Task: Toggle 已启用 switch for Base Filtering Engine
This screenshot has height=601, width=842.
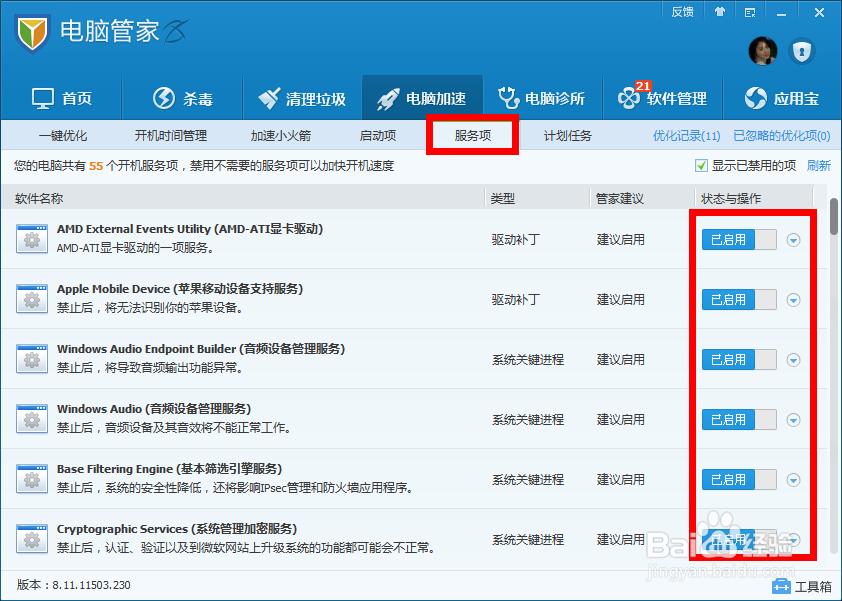Action: click(x=739, y=480)
